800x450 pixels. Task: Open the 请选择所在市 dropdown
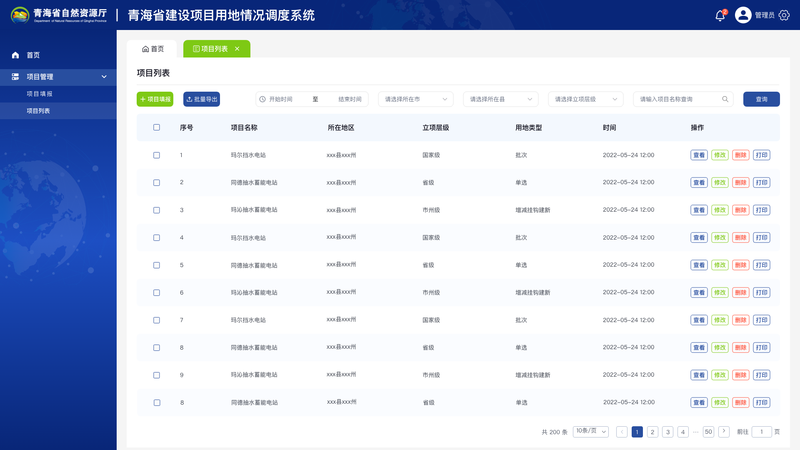(x=415, y=99)
